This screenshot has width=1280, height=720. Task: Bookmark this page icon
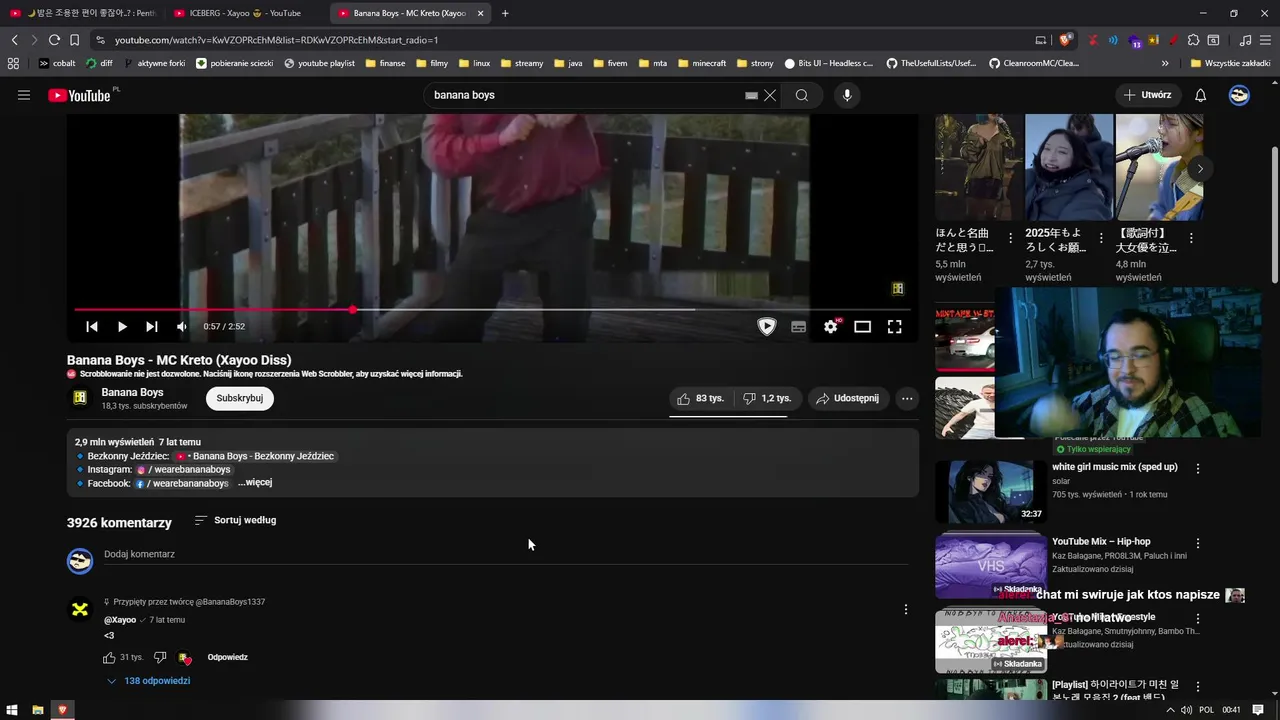[74, 40]
